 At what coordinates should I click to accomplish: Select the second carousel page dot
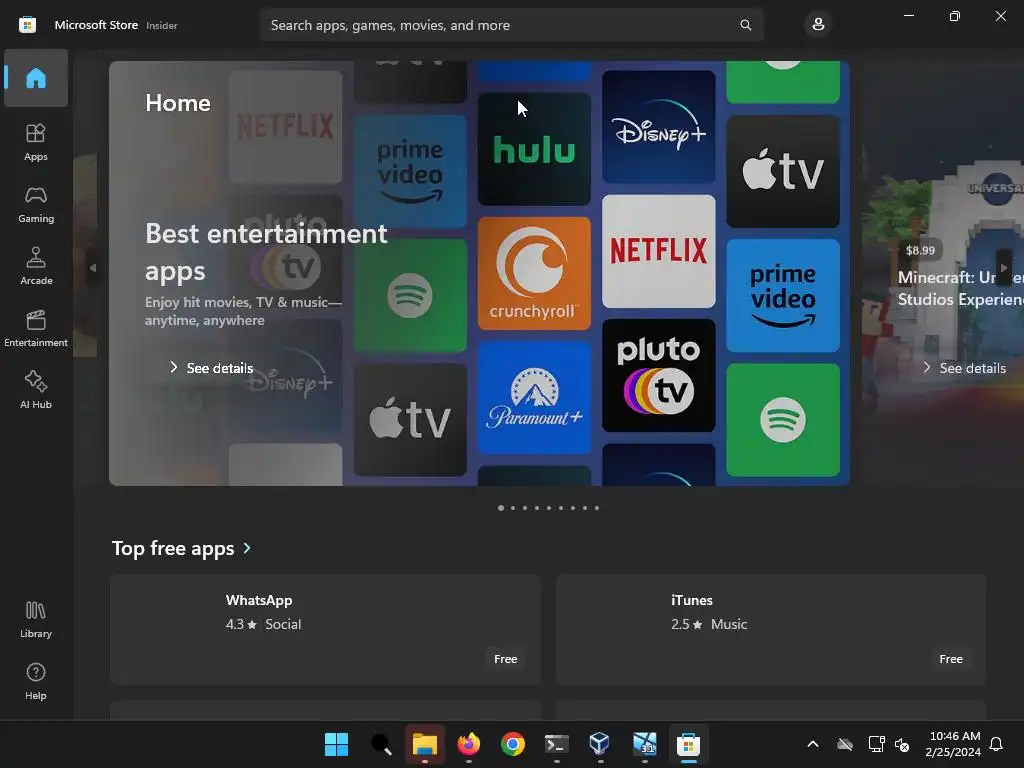[x=513, y=508]
